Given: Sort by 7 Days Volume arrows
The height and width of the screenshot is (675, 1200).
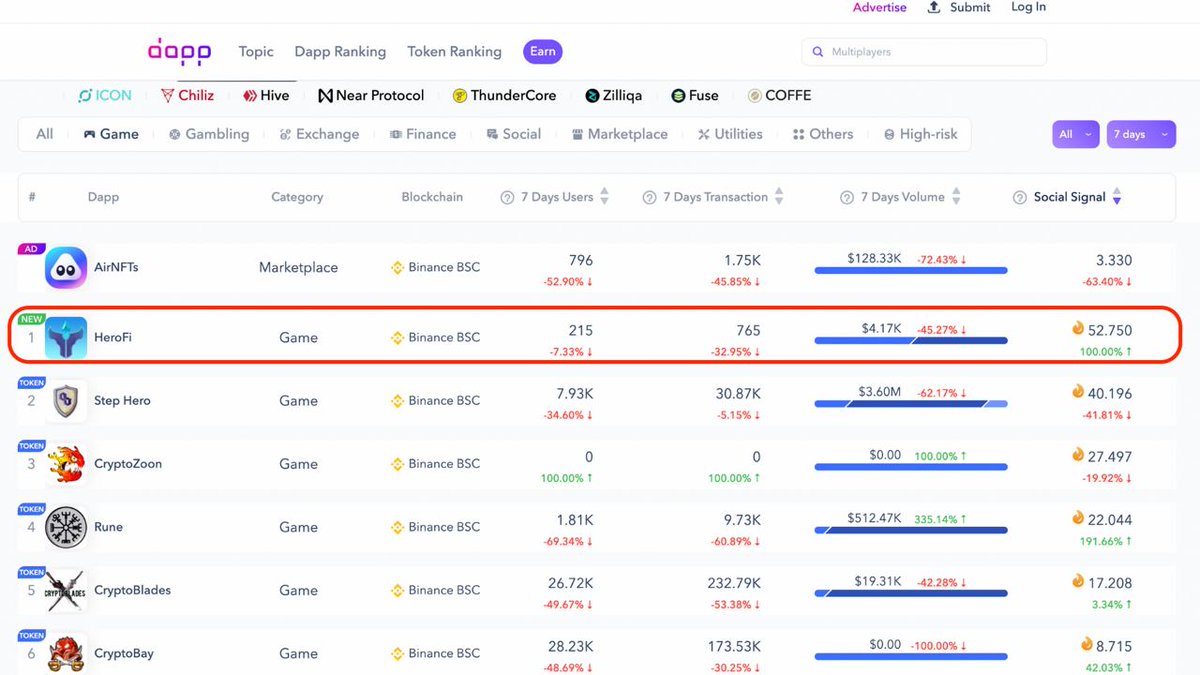Looking at the screenshot, I should tap(956, 197).
